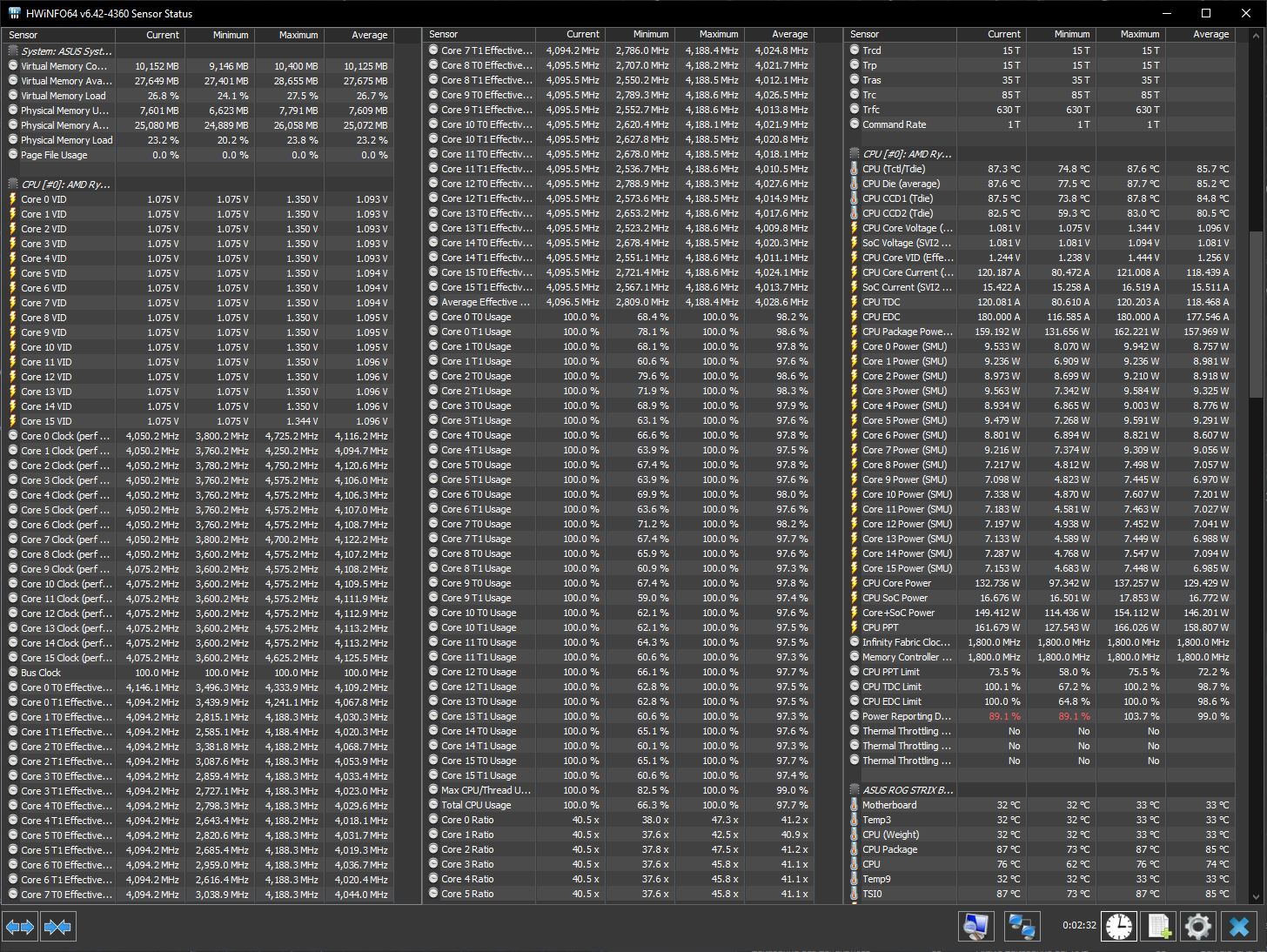Click lightning icon beside CPU TDC

(855, 302)
